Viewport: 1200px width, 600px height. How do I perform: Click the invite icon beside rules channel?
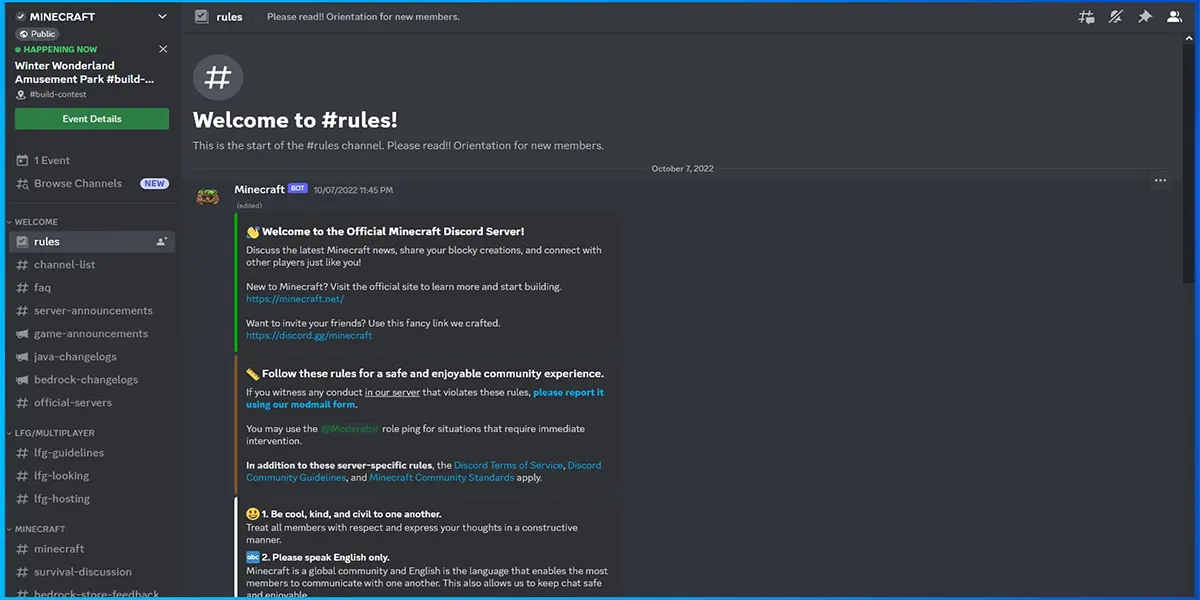tap(162, 241)
